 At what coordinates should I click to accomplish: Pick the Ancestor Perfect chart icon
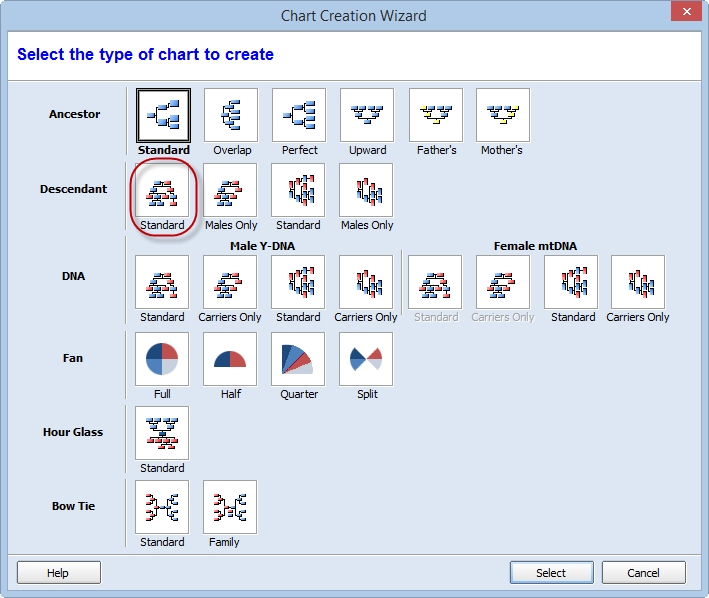[299, 115]
